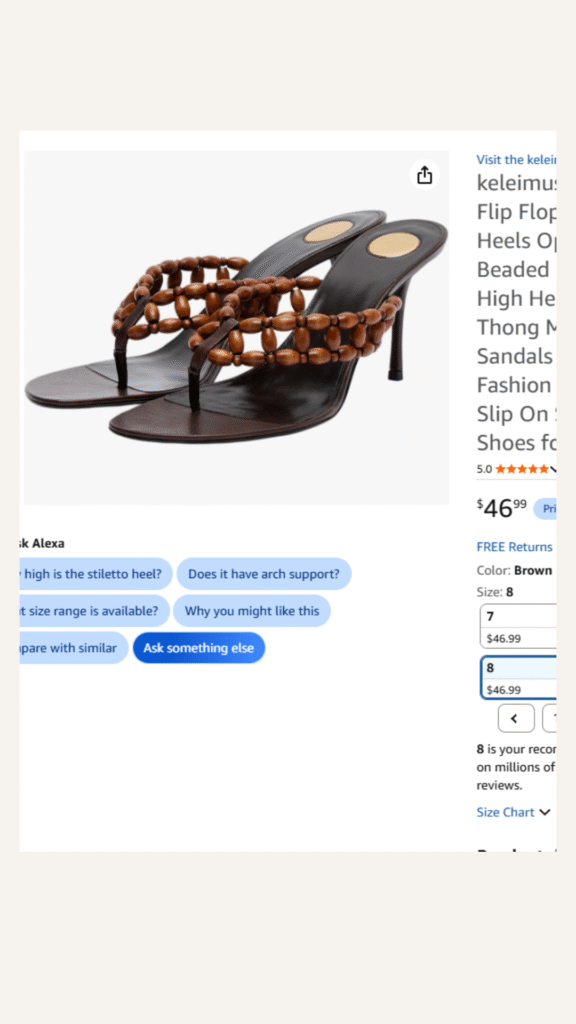Click the product title text
This screenshot has width=576, height=1024.
pos(517,313)
